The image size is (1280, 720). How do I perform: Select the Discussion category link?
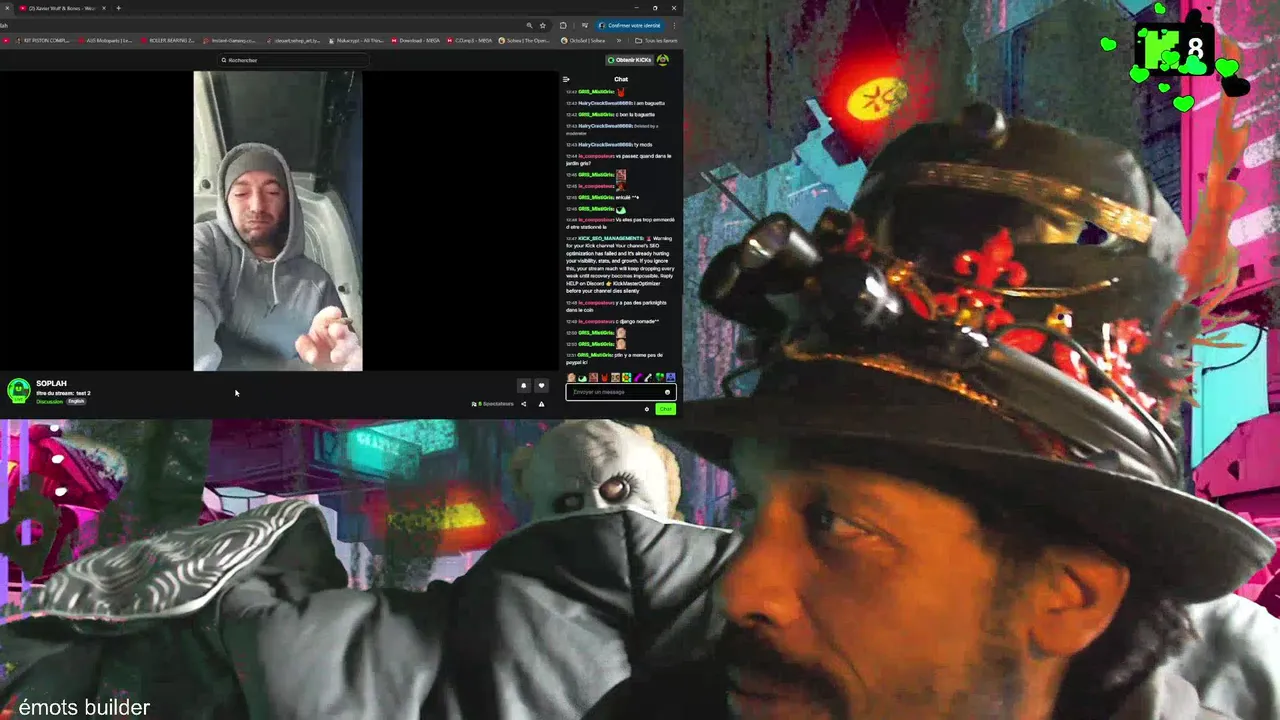coord(50,401)
